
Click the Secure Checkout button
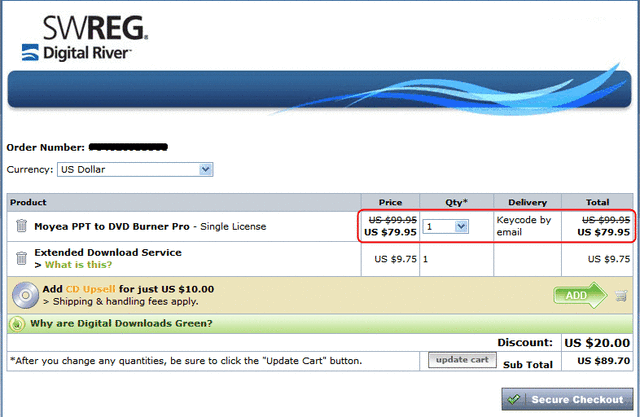[x=567, y=399]
